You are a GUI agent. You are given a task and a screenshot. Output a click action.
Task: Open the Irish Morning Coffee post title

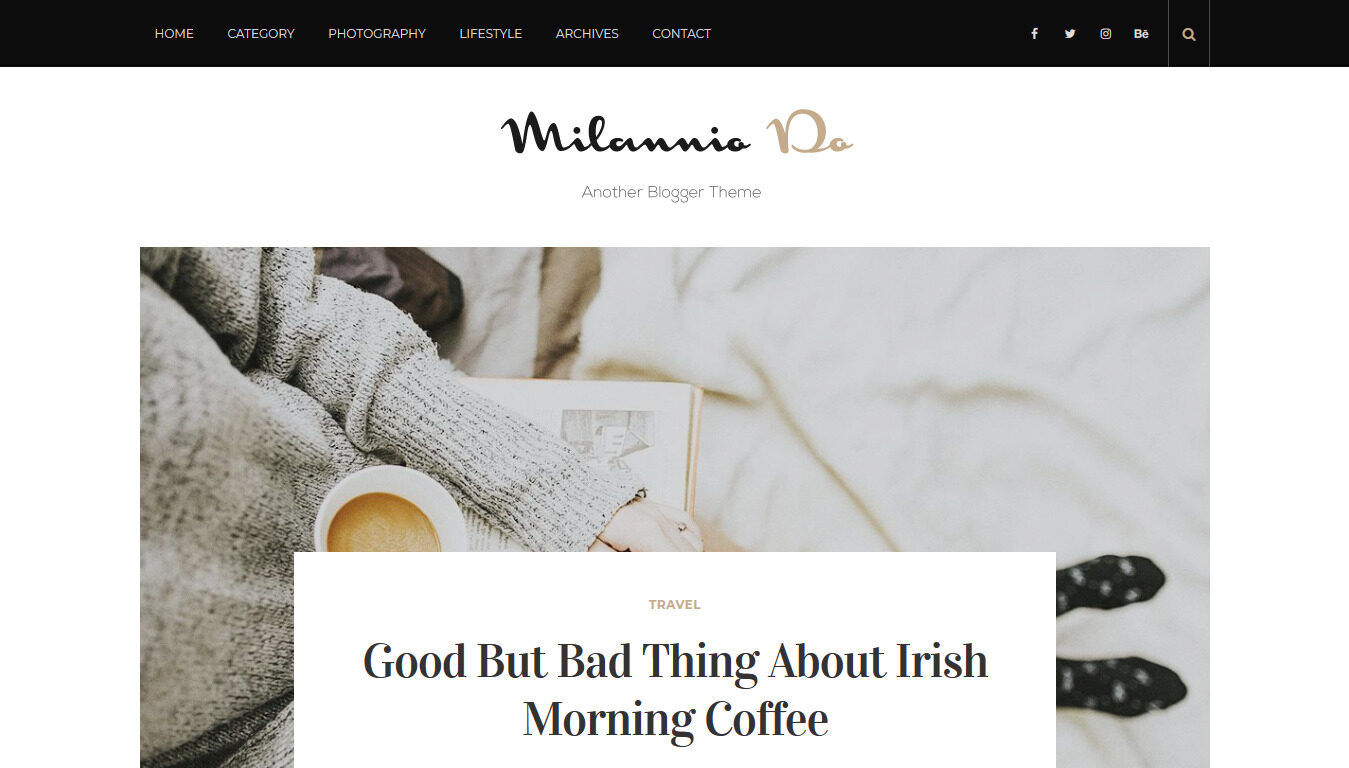tap(675, 690)
